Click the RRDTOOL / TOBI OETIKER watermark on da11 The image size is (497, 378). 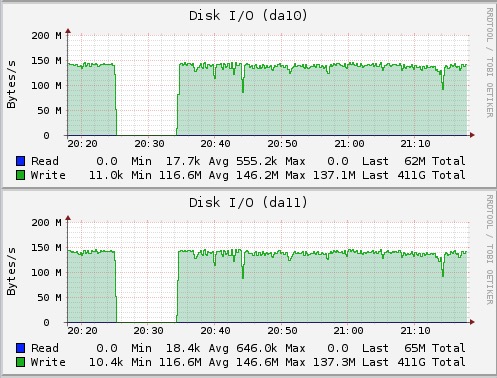(x=489, y=250)
